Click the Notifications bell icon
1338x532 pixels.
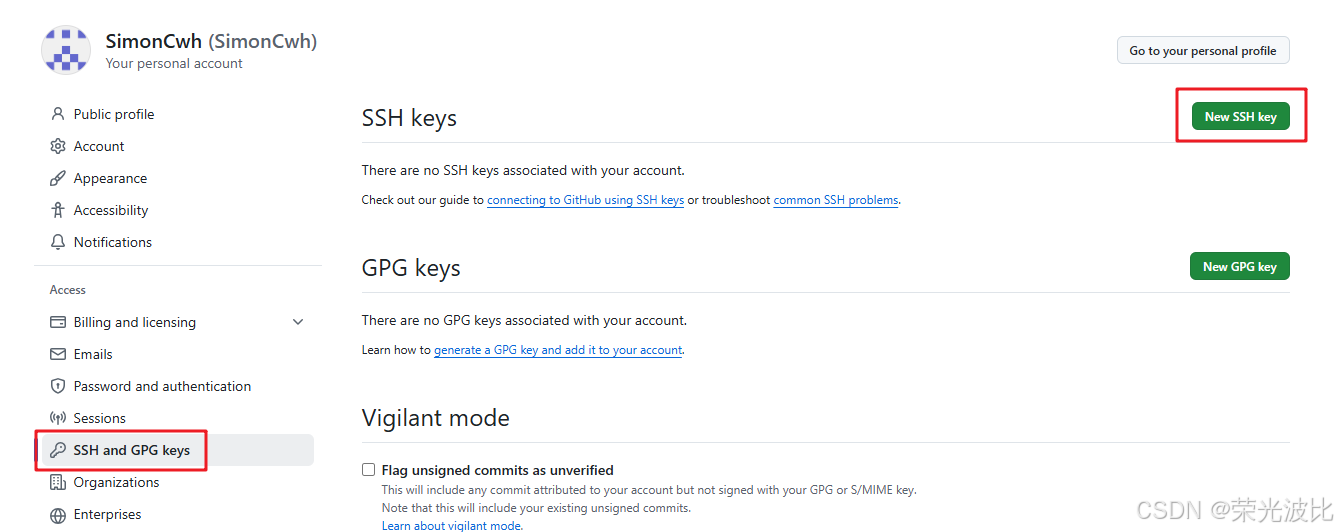pos(58,242)
